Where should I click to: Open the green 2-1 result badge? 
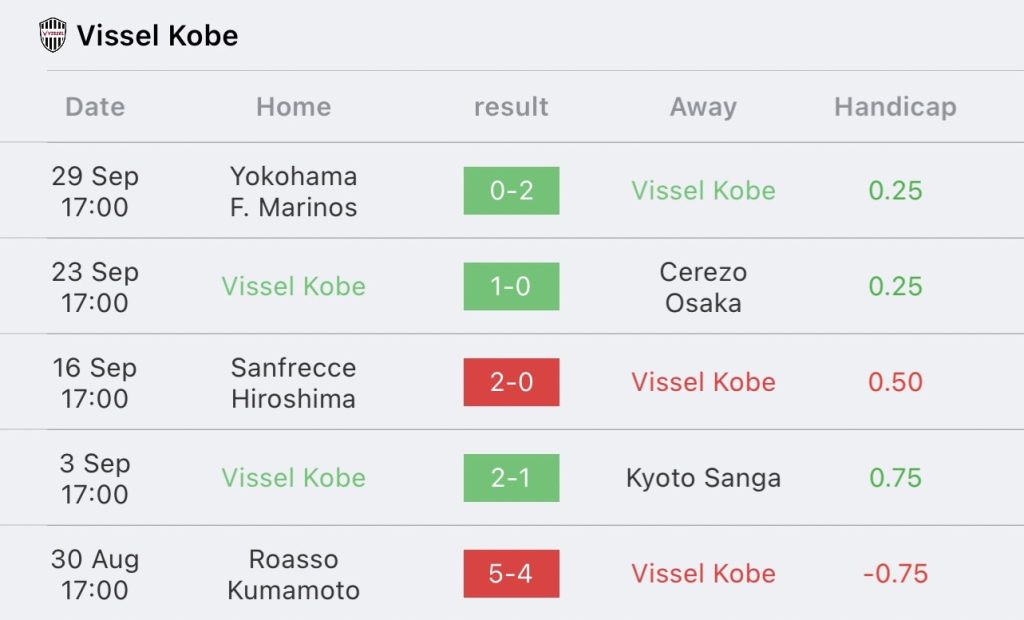(x=511, y=478)
